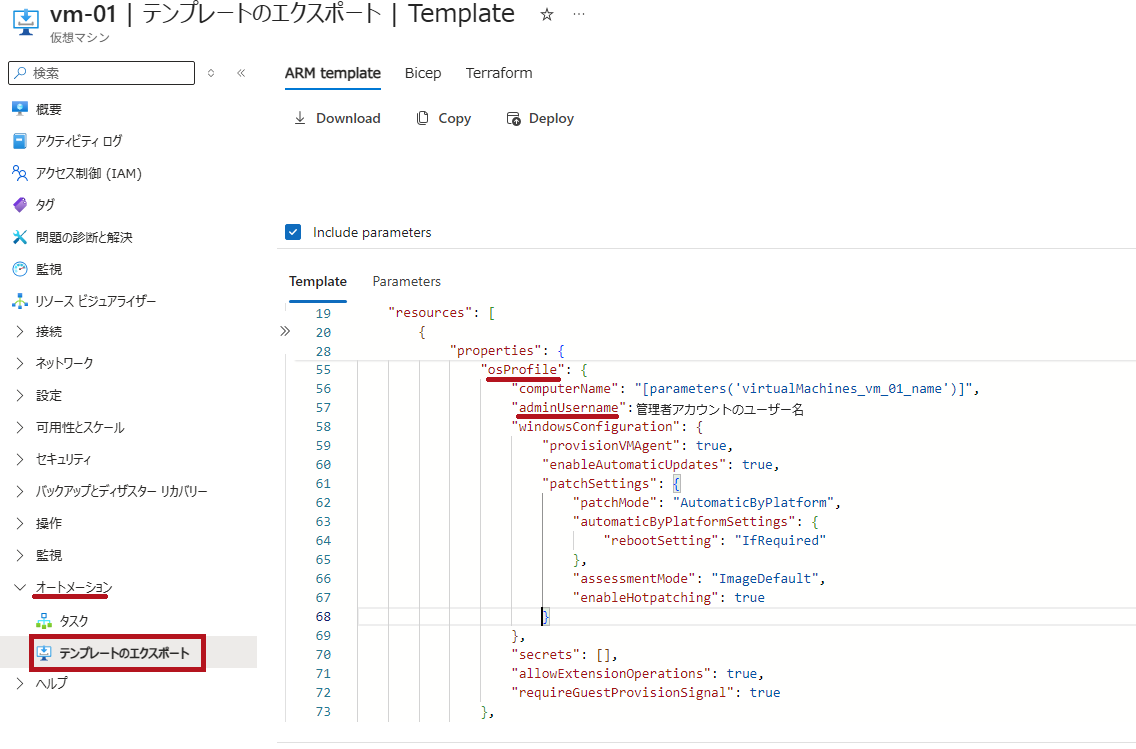Click the Download arrow icon
Viewport: 1136px width, 749px height.
coord(300,118)
